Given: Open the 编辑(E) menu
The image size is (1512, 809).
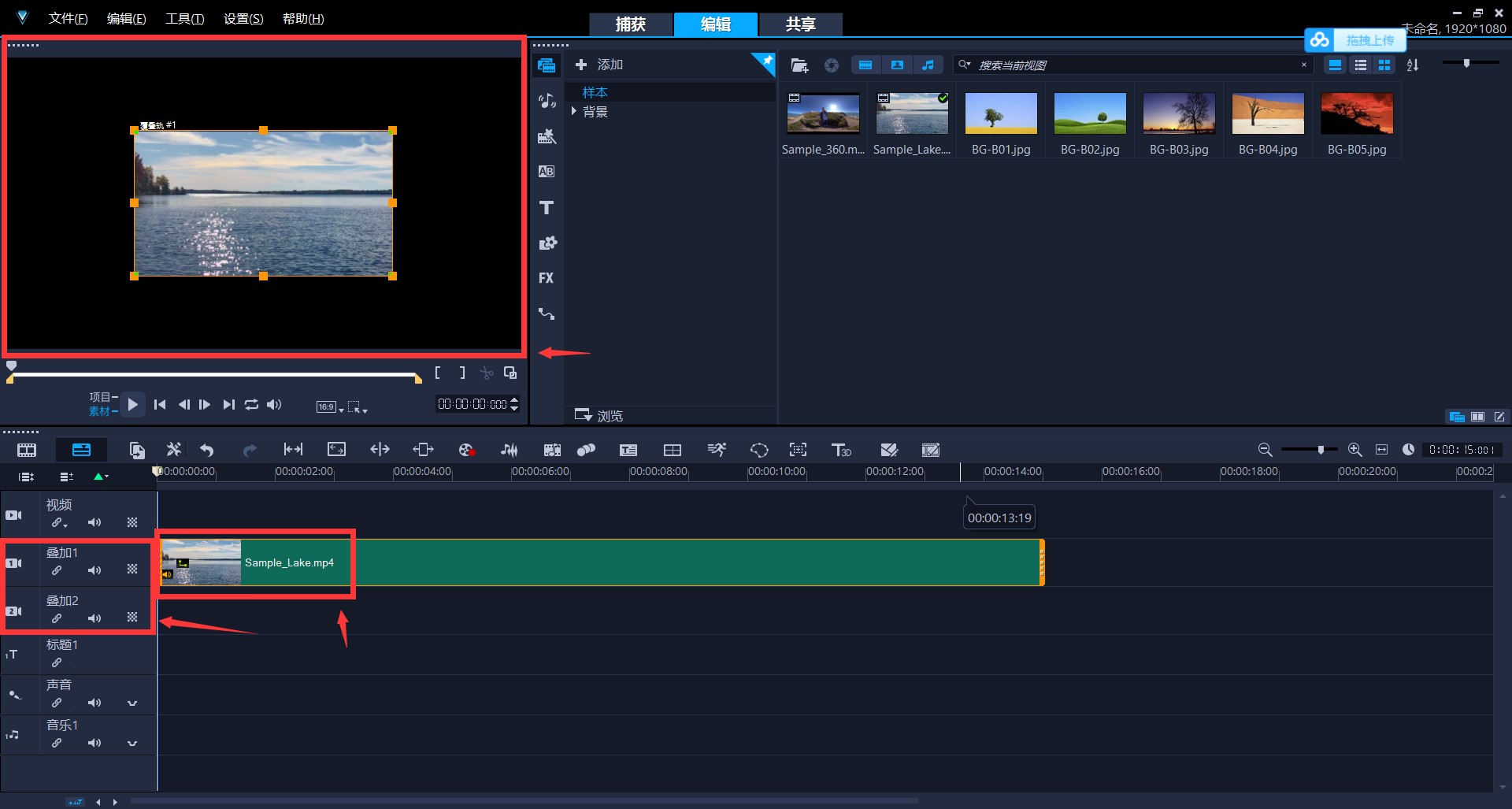Looking at the screenshot, I should pyautogui.click(x=126, y=19).
